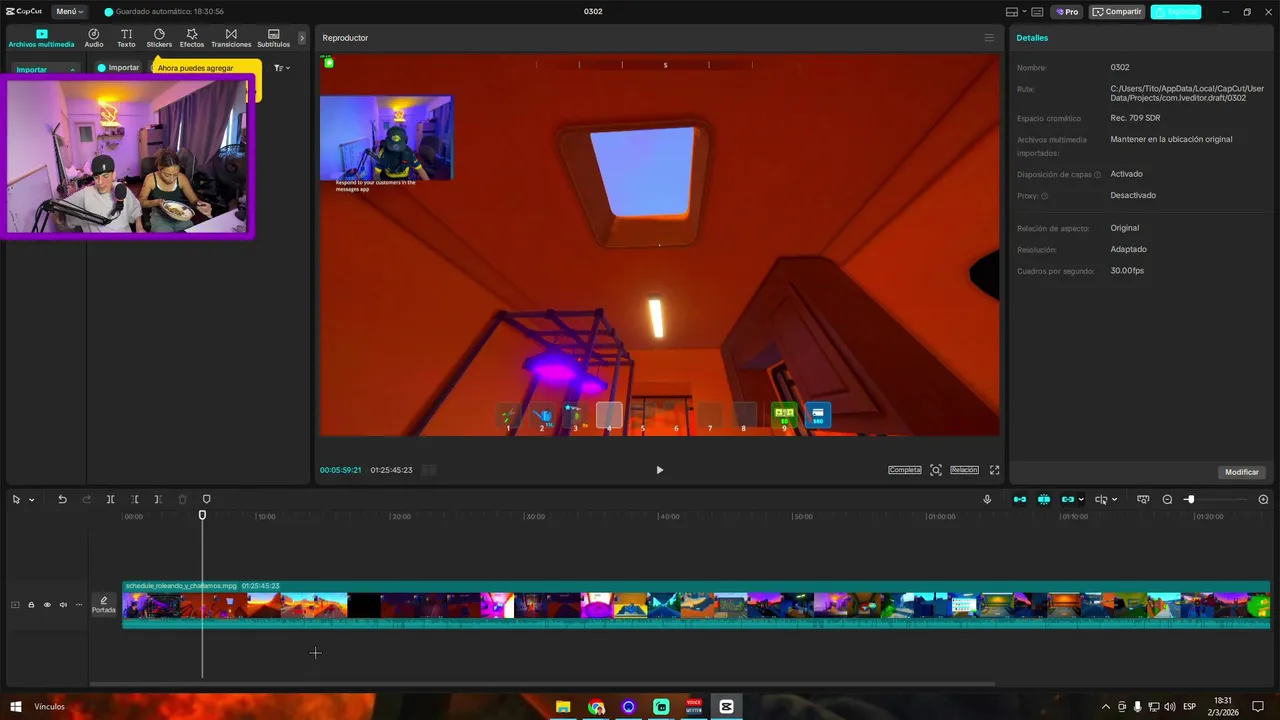
Task: Click the preview axis cursor tool
Action: click(1101, 499)
